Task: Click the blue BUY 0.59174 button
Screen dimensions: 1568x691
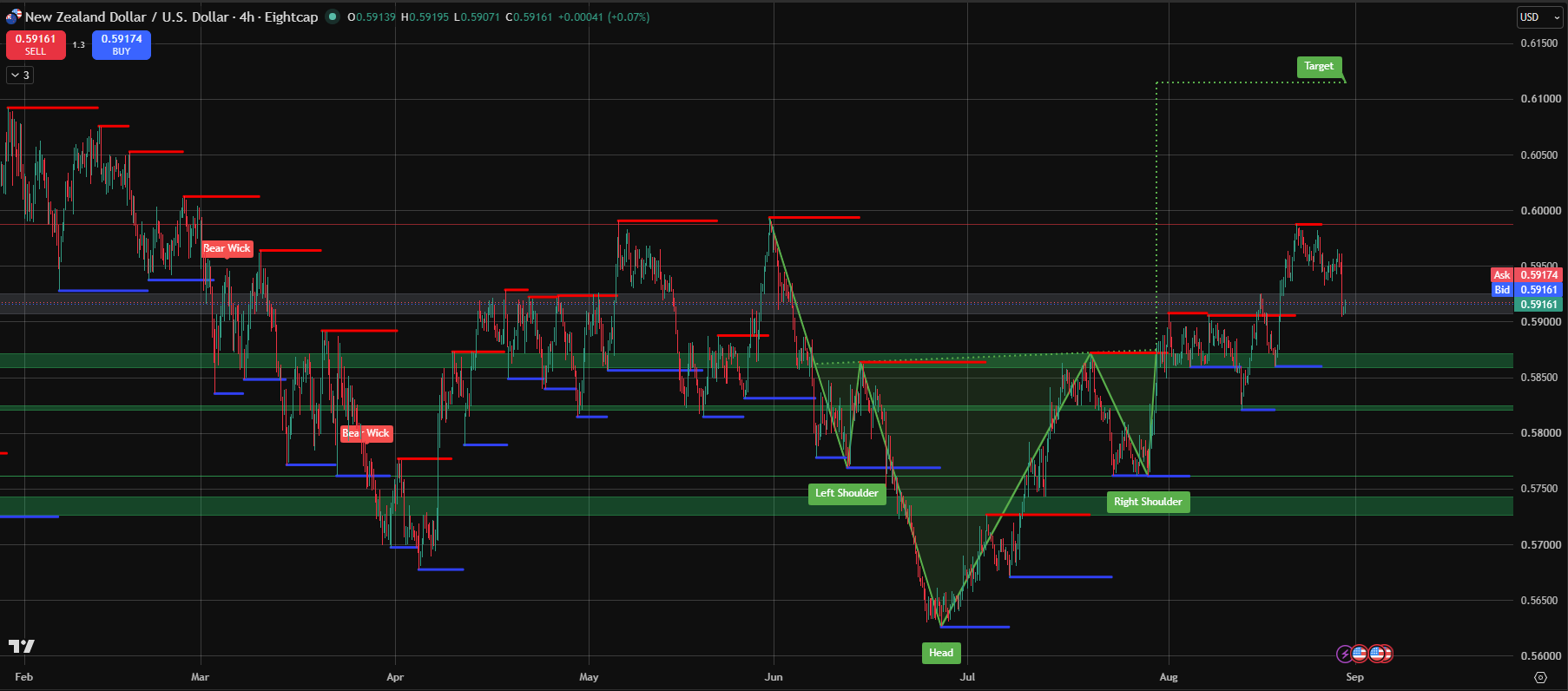Action: [x=122, y=45]
